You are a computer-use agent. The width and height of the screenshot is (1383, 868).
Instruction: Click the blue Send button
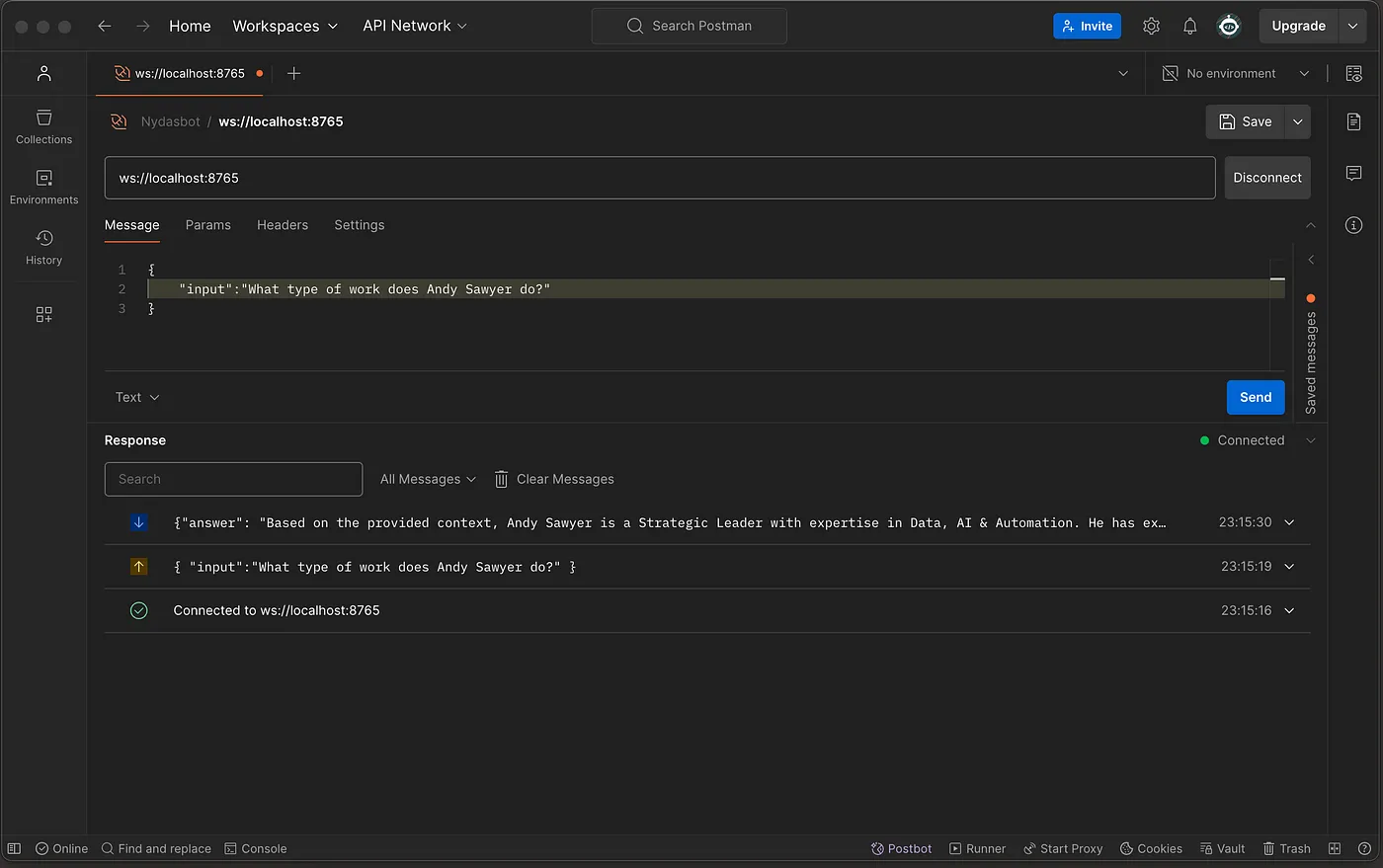coord(1255,397)
